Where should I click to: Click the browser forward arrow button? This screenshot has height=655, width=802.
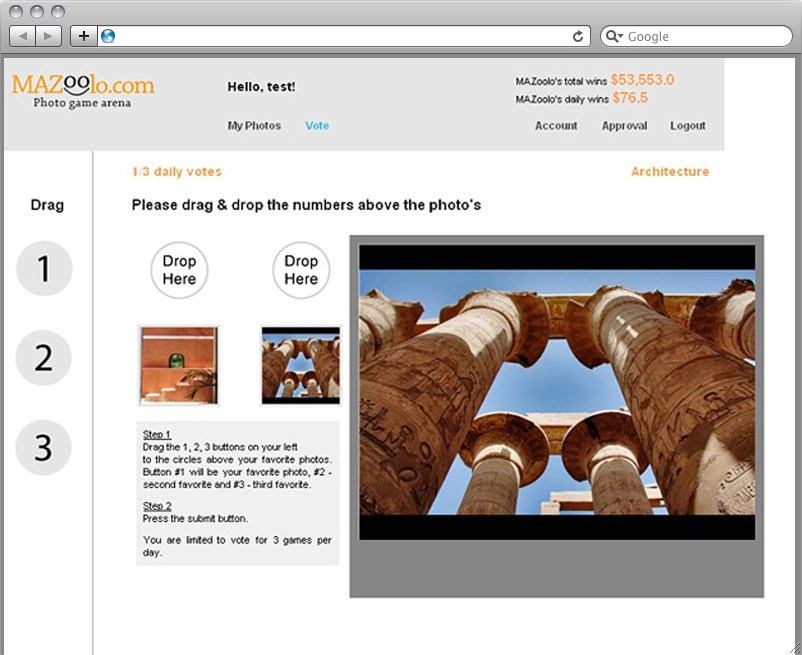[48, 36]
